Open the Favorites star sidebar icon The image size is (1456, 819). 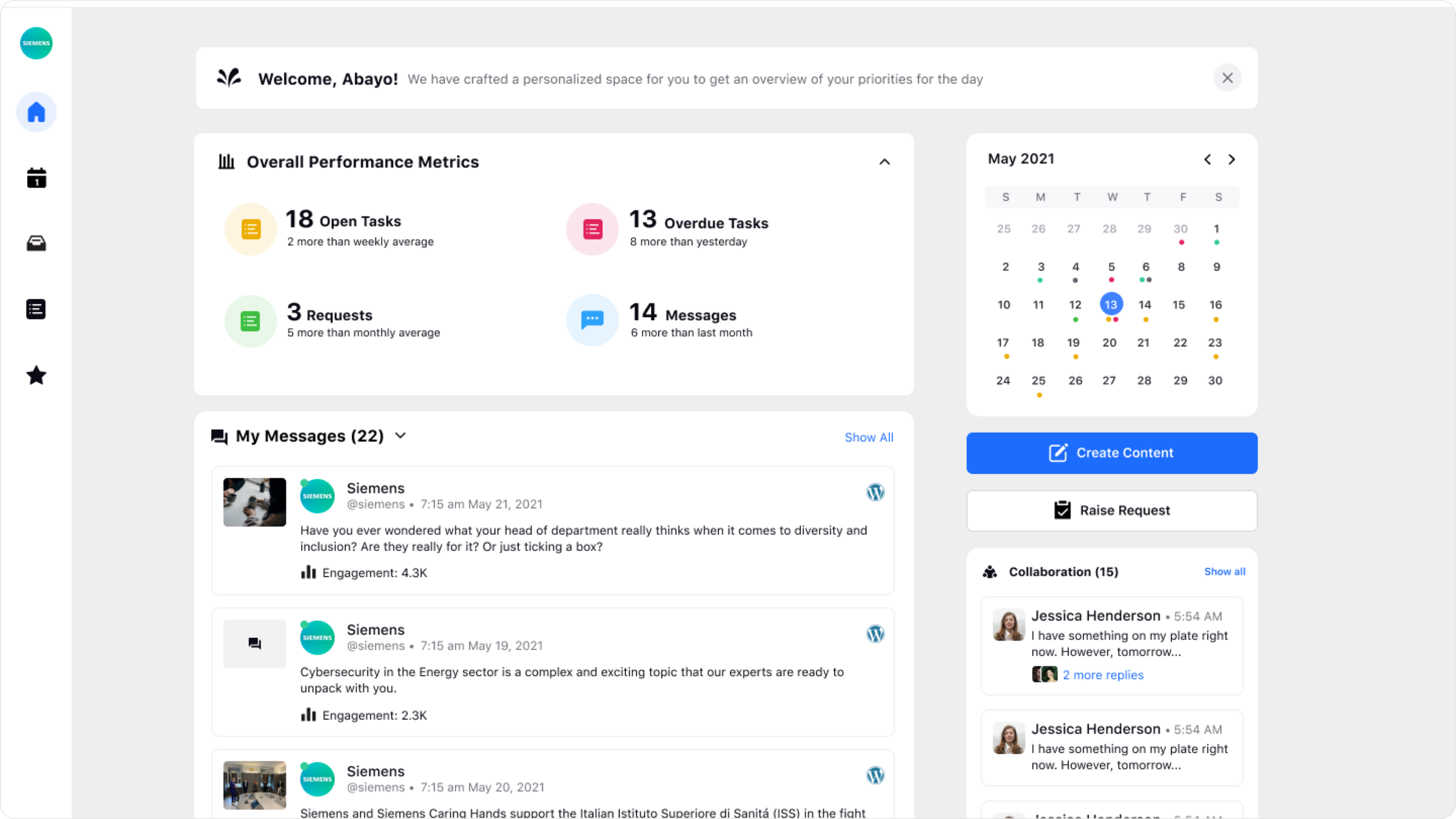36,376
